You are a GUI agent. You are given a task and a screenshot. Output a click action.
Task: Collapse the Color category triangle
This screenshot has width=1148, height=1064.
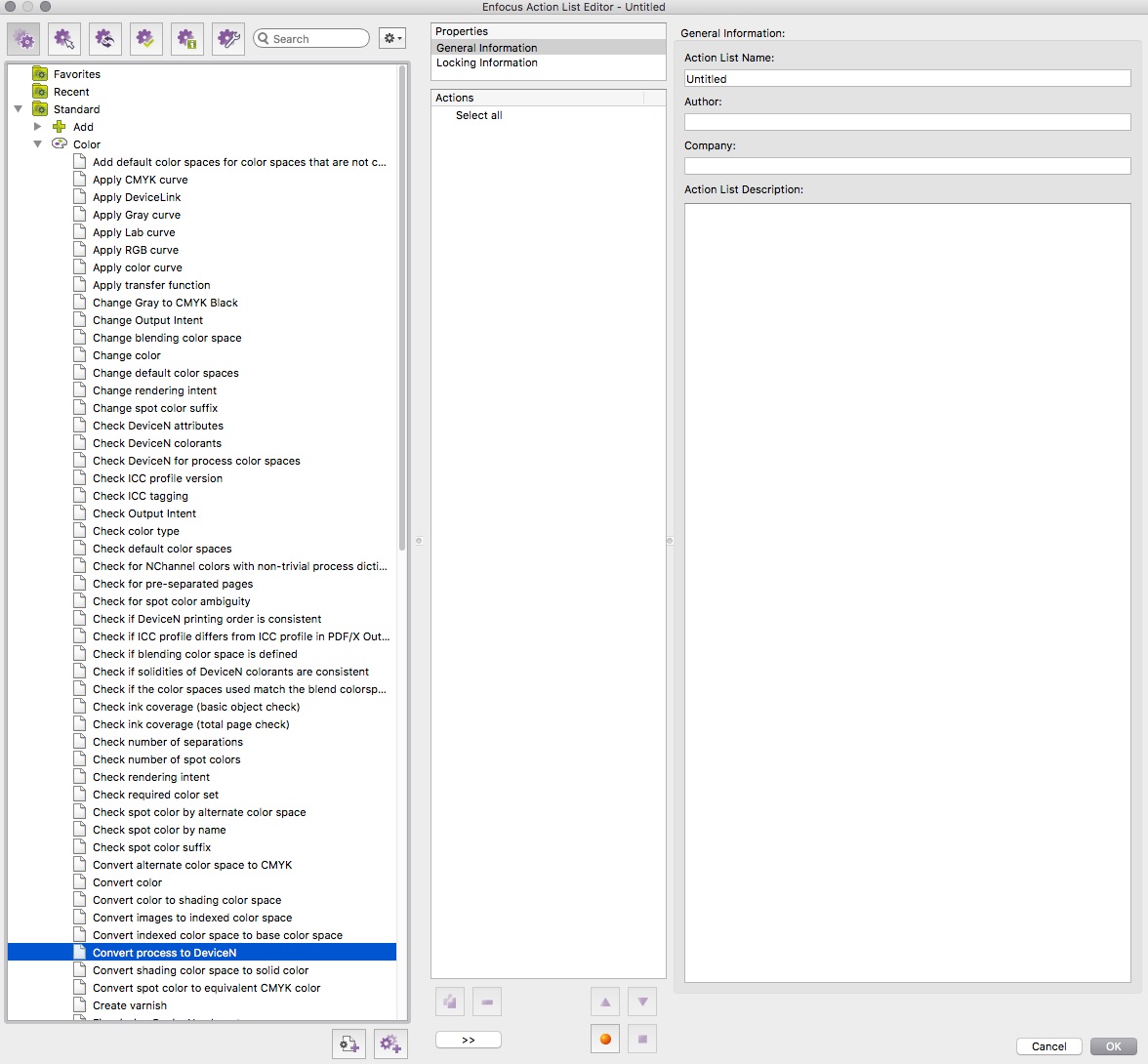(37, 144)
